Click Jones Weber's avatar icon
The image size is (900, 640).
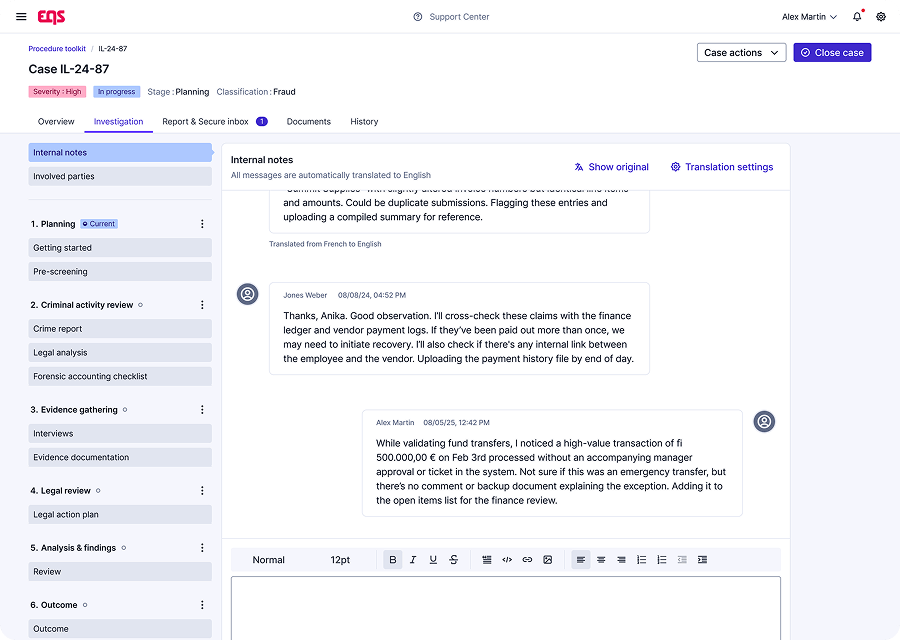[x=247, y=294]
